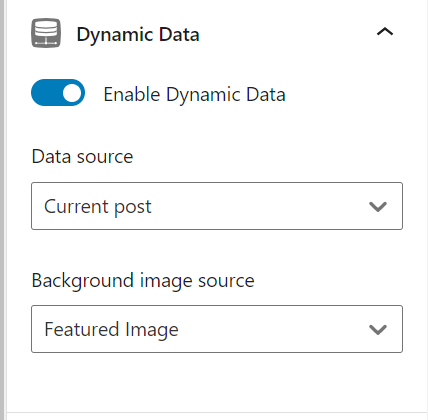Screen dimensions: 428x420
Task: Click the Dynamic Data panel heading
Action: point(138,34)
